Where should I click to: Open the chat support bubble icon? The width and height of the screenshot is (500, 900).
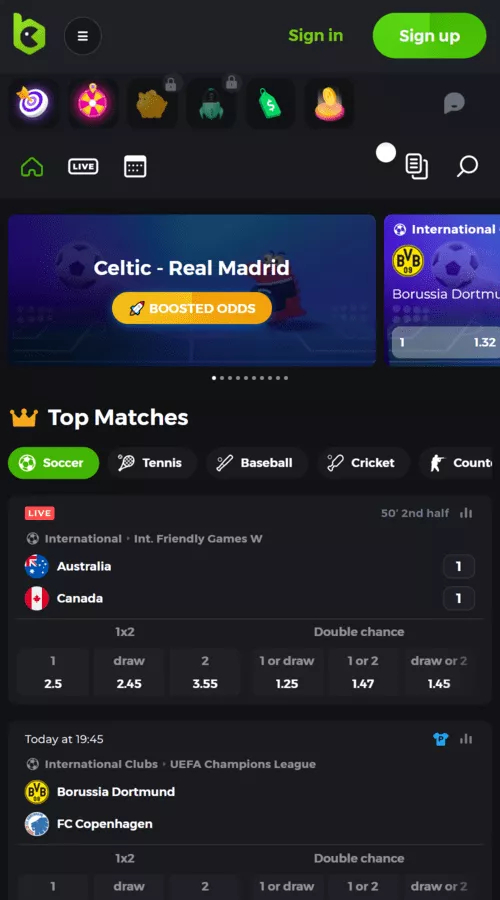point(454,103)
